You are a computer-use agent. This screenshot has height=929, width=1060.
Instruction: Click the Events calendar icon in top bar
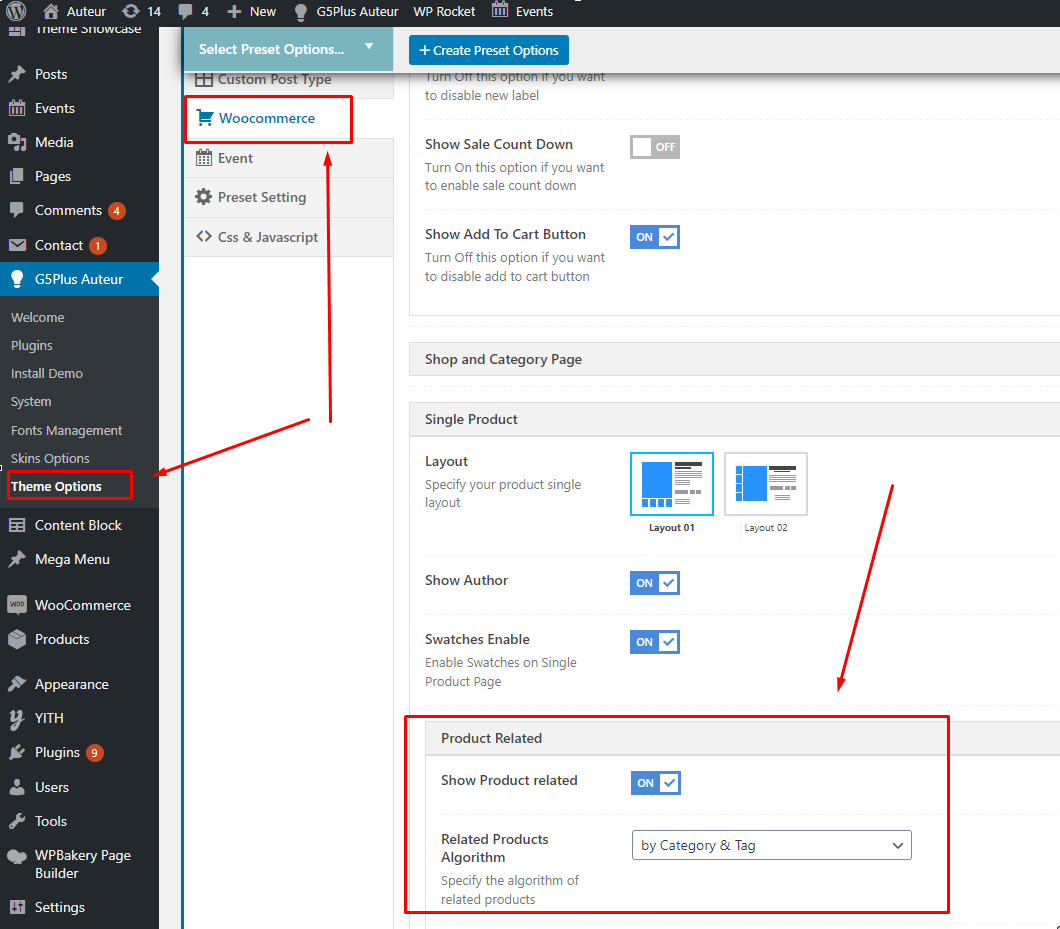click(500, 10)
